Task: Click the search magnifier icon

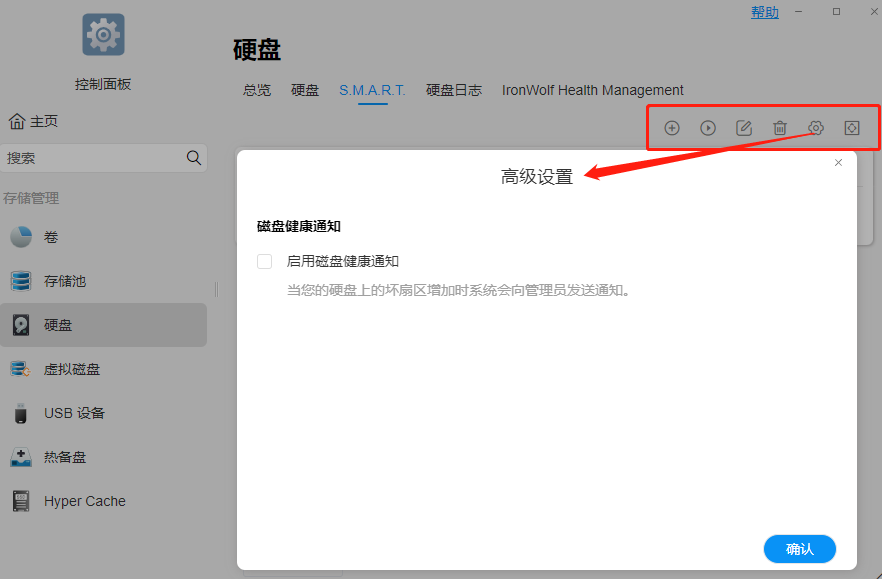Action: pos(194,158)
